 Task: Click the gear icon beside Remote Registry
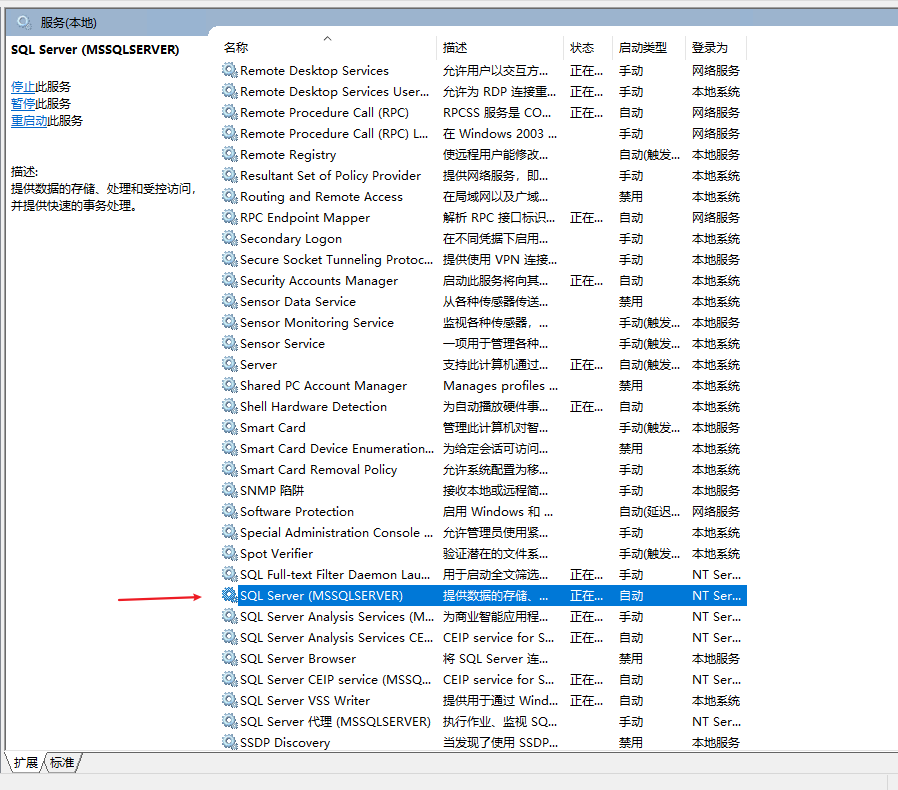(230, 154)
